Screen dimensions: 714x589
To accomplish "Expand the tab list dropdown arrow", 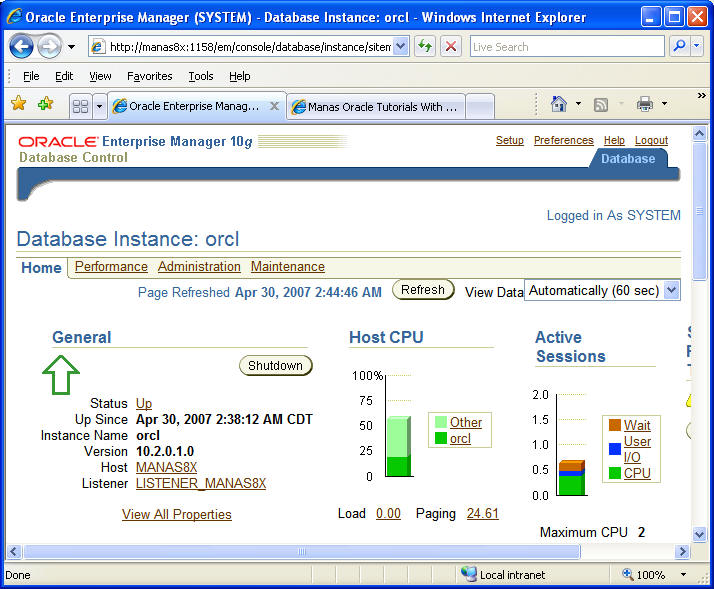I will [x=99, y=107].
